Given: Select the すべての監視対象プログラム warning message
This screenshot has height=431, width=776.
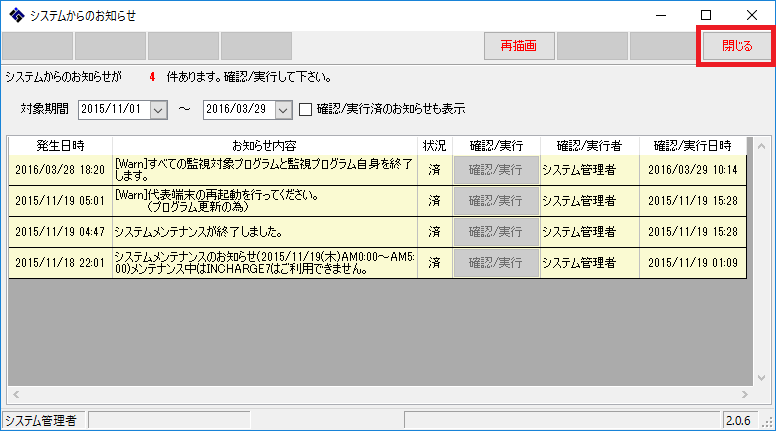Looking at the screenshot, I should click(x=265, y=170).
